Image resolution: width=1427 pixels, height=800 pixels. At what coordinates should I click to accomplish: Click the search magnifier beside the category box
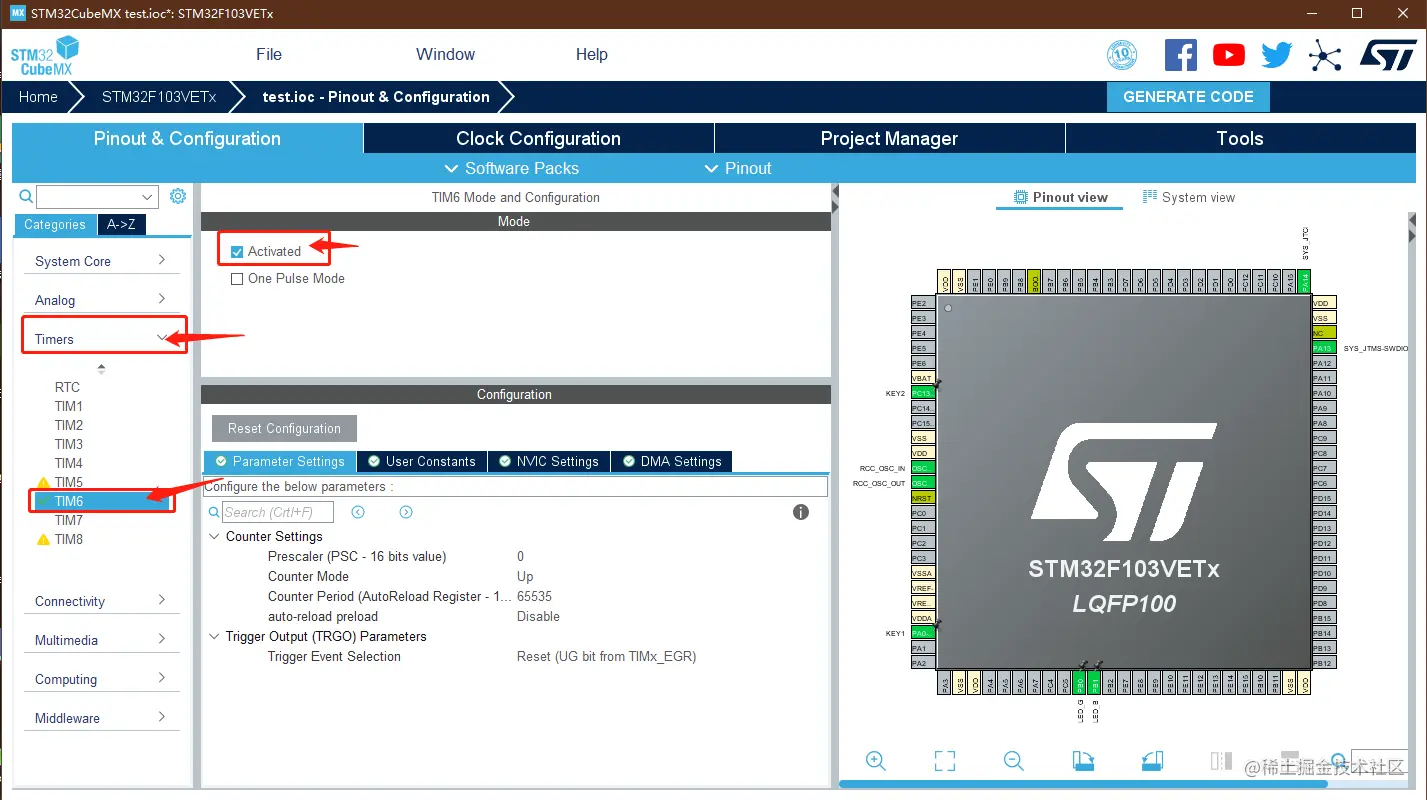(x=26, y=196)
